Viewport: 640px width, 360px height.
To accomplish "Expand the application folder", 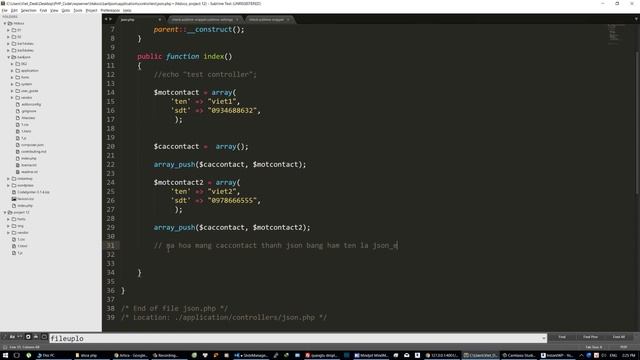I will [x=12, y=71].
